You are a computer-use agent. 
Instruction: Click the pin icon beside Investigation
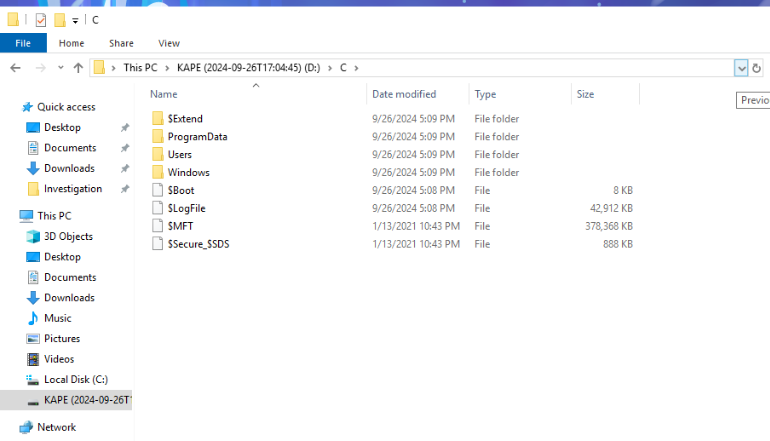point(125,189)
